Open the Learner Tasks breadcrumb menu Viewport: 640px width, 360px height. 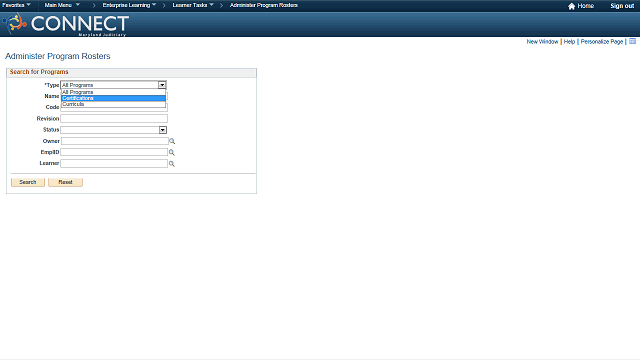tap(193, 5)
